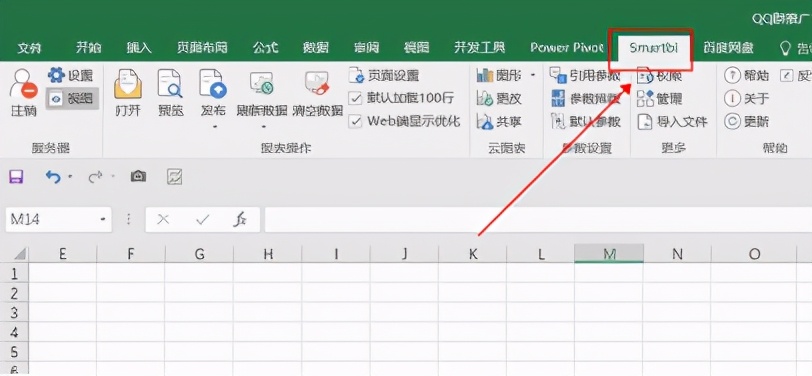Click the 引用参数 reference parameter icon
The image size is (812, 376).
558,76
